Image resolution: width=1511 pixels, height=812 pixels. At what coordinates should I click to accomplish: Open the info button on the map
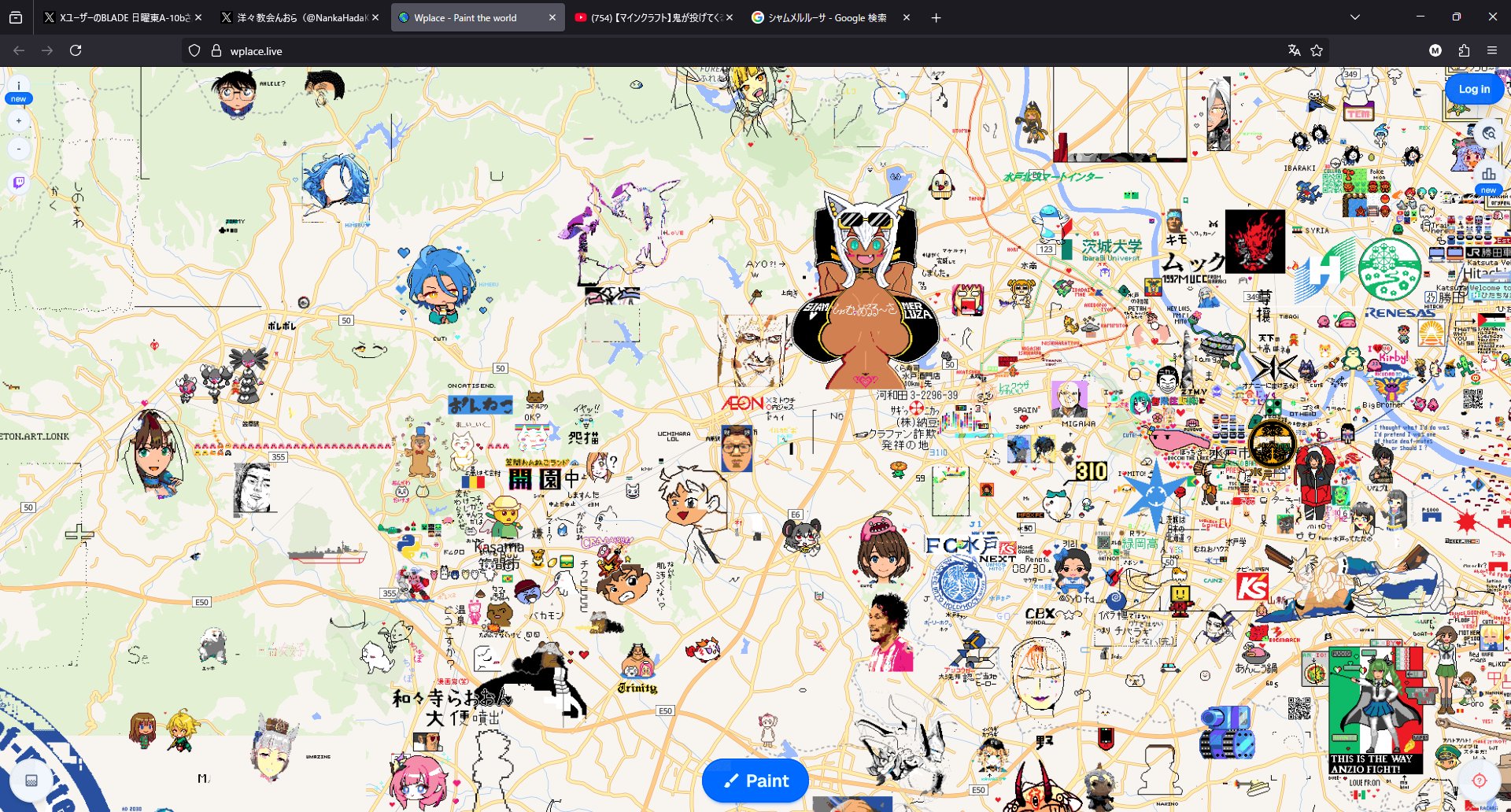click(18, 86)
